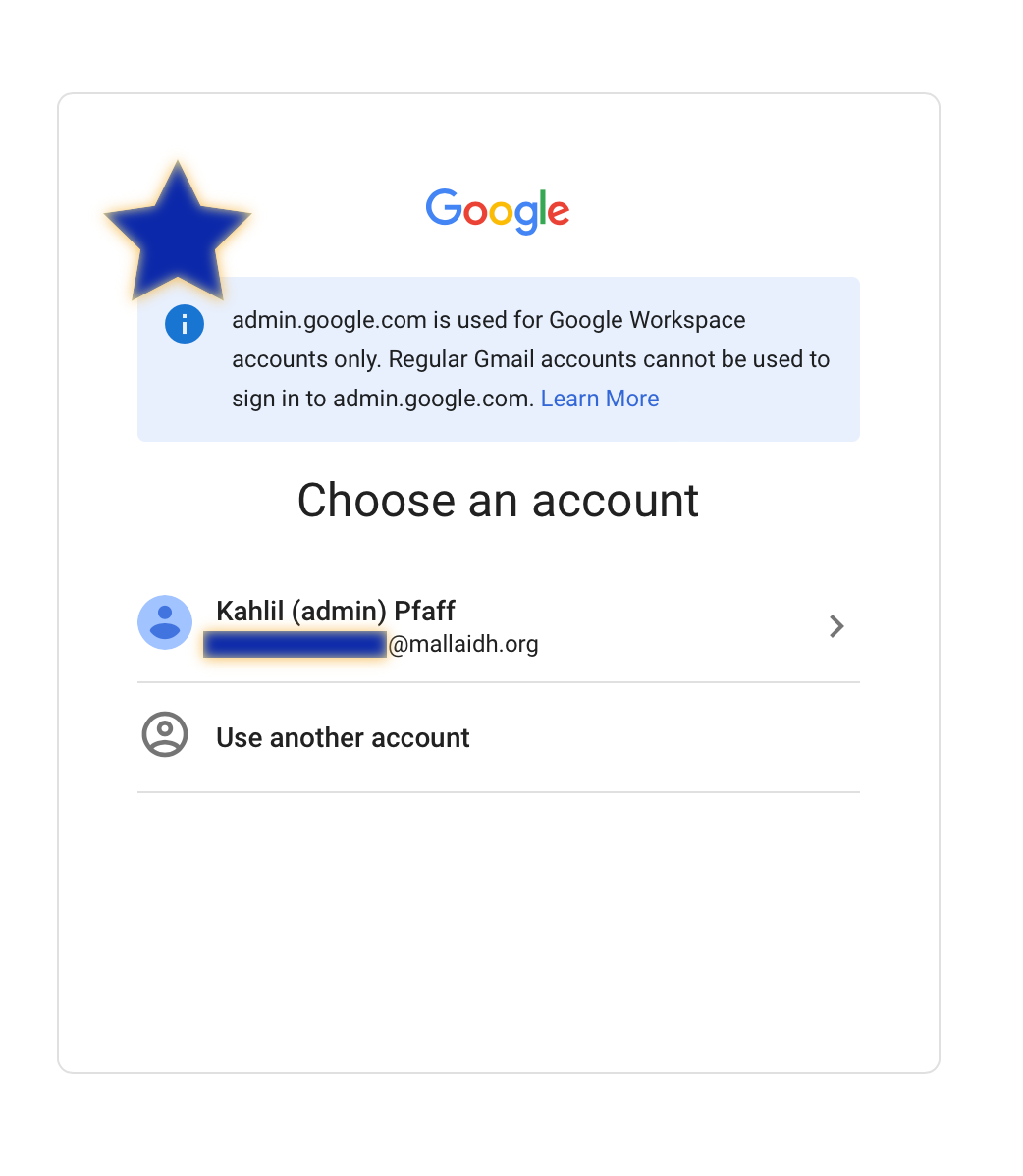Click the redacted blue bar in the email
The height and width of the screenshot is (1176, 1023).
[x=295, y=644]
